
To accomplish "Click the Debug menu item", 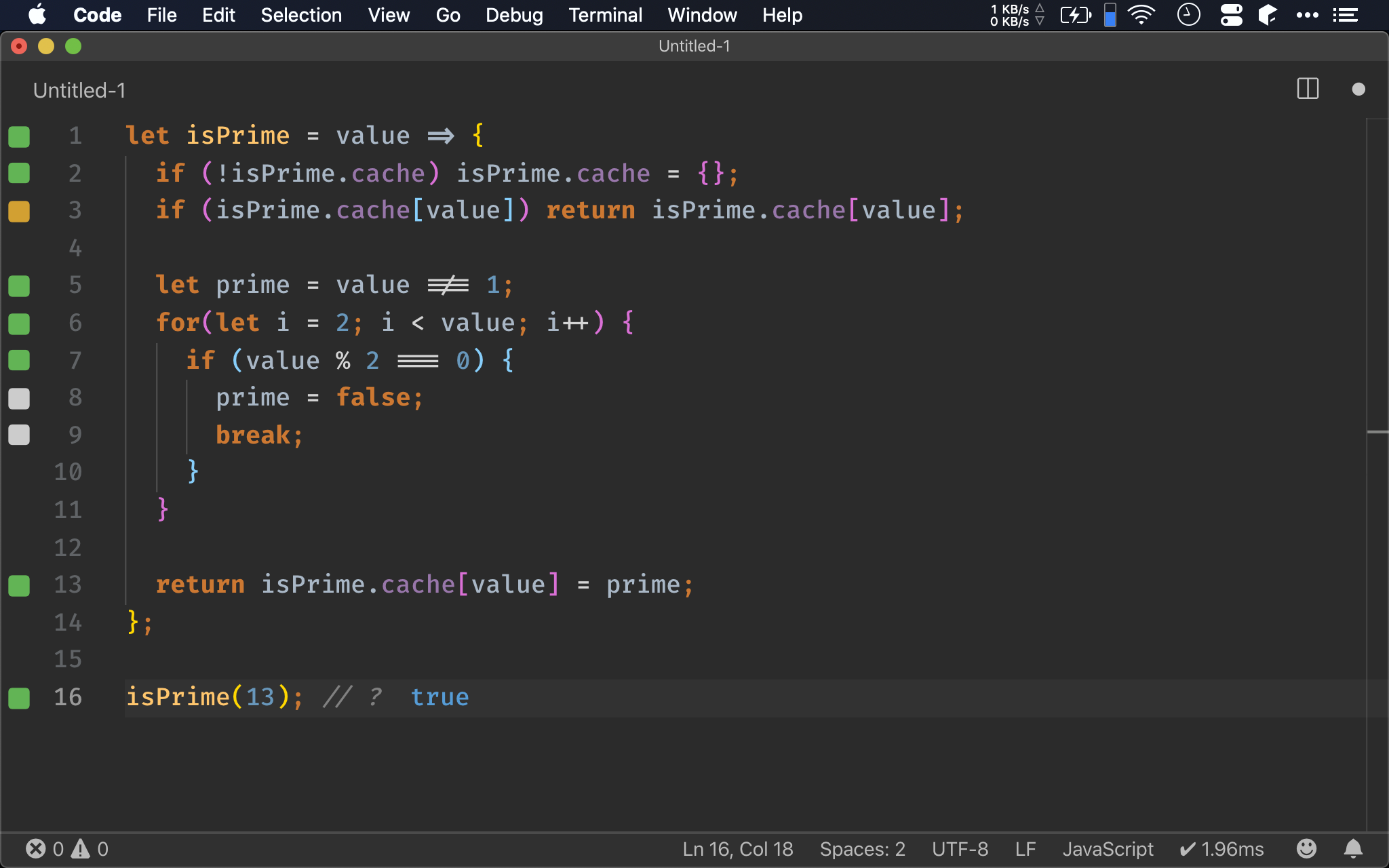I will coord(513,14).
